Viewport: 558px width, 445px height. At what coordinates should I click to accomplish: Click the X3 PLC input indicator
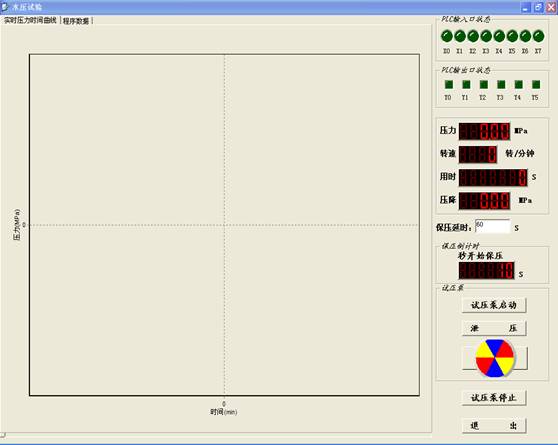coord(486,36)
